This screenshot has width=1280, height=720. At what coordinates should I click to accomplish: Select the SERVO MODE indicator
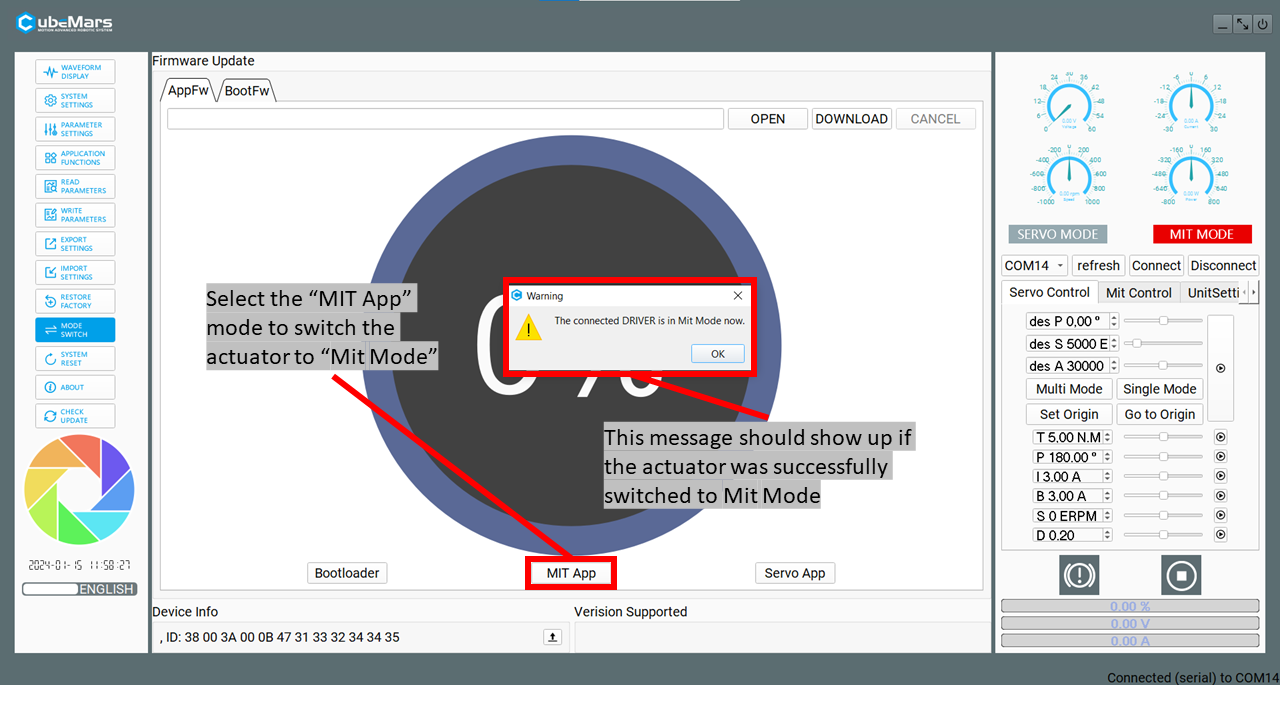click(x=1057, y=234)
